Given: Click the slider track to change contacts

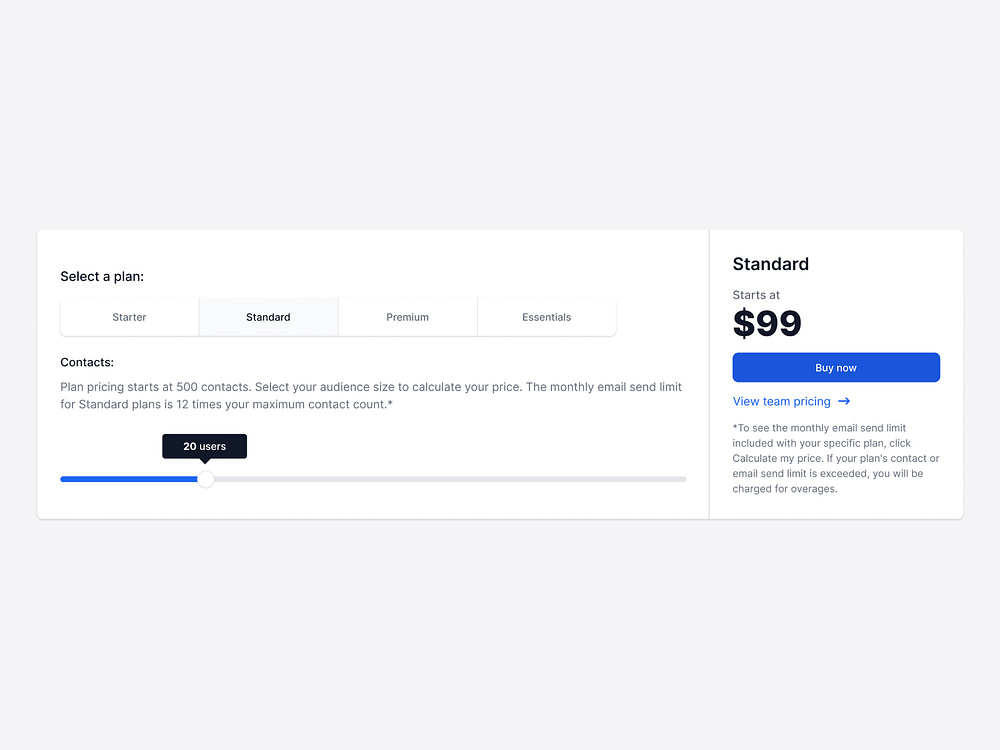Looking at the screenshot, I should click(x=450, y=479).
